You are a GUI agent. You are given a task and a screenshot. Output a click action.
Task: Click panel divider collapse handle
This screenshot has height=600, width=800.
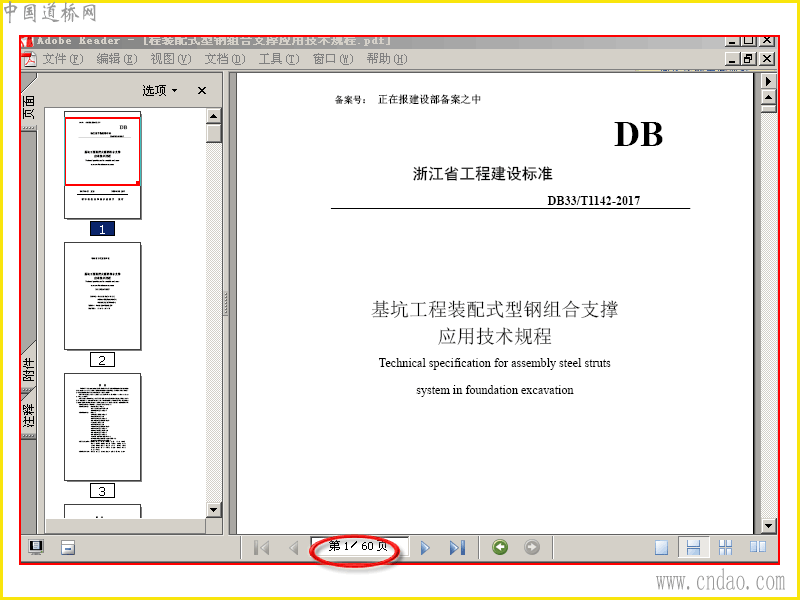pyautogui.click(x=225, y=304)
